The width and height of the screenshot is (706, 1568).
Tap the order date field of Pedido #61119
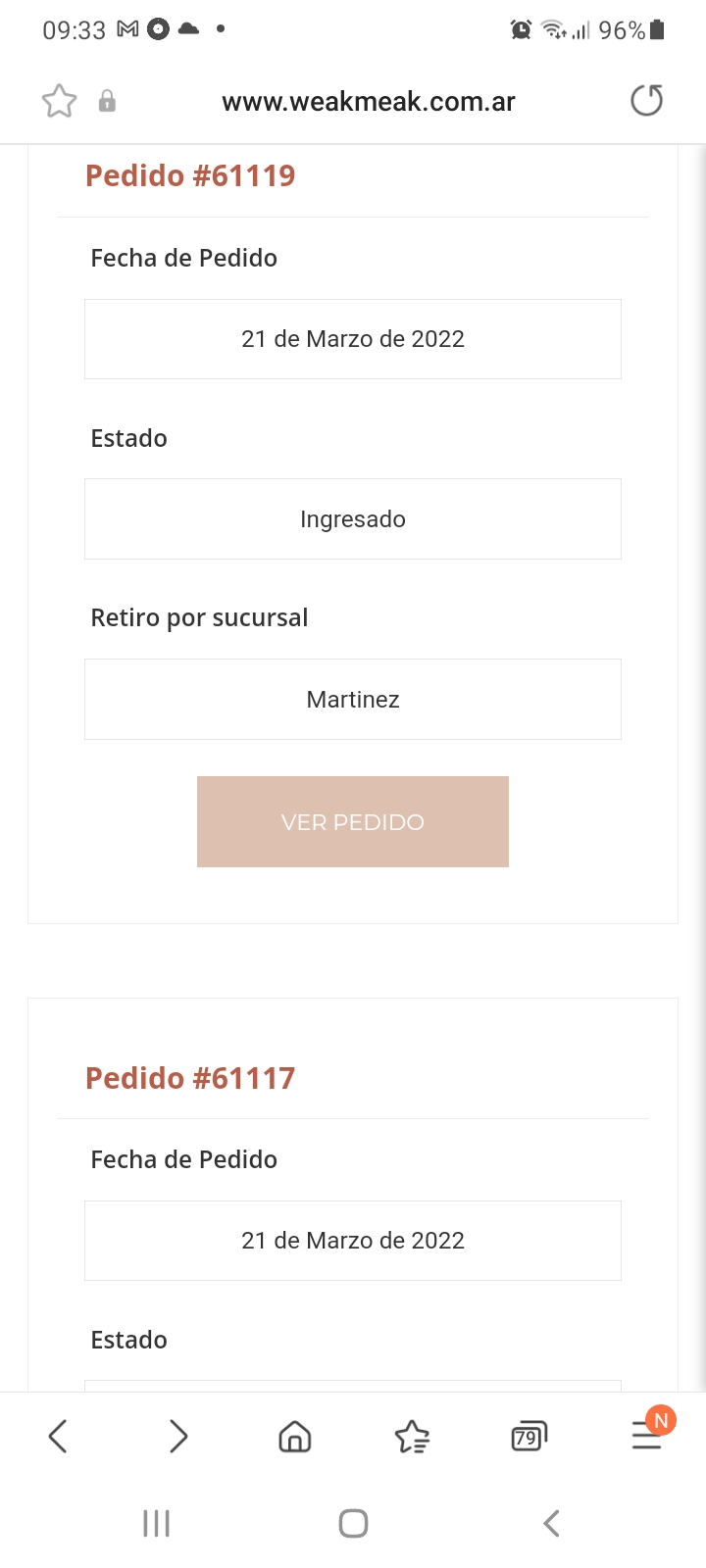(353, 339)
